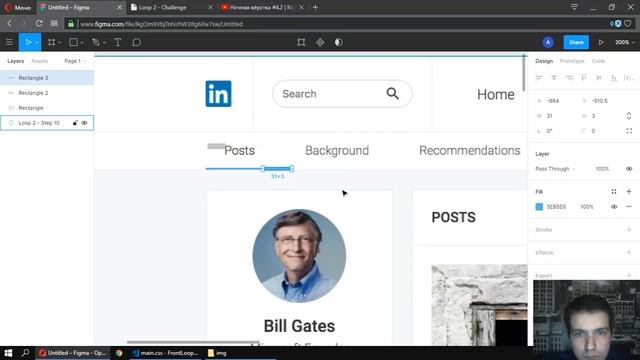
Task: Switch to Assets tab
Action: [40, 61]
